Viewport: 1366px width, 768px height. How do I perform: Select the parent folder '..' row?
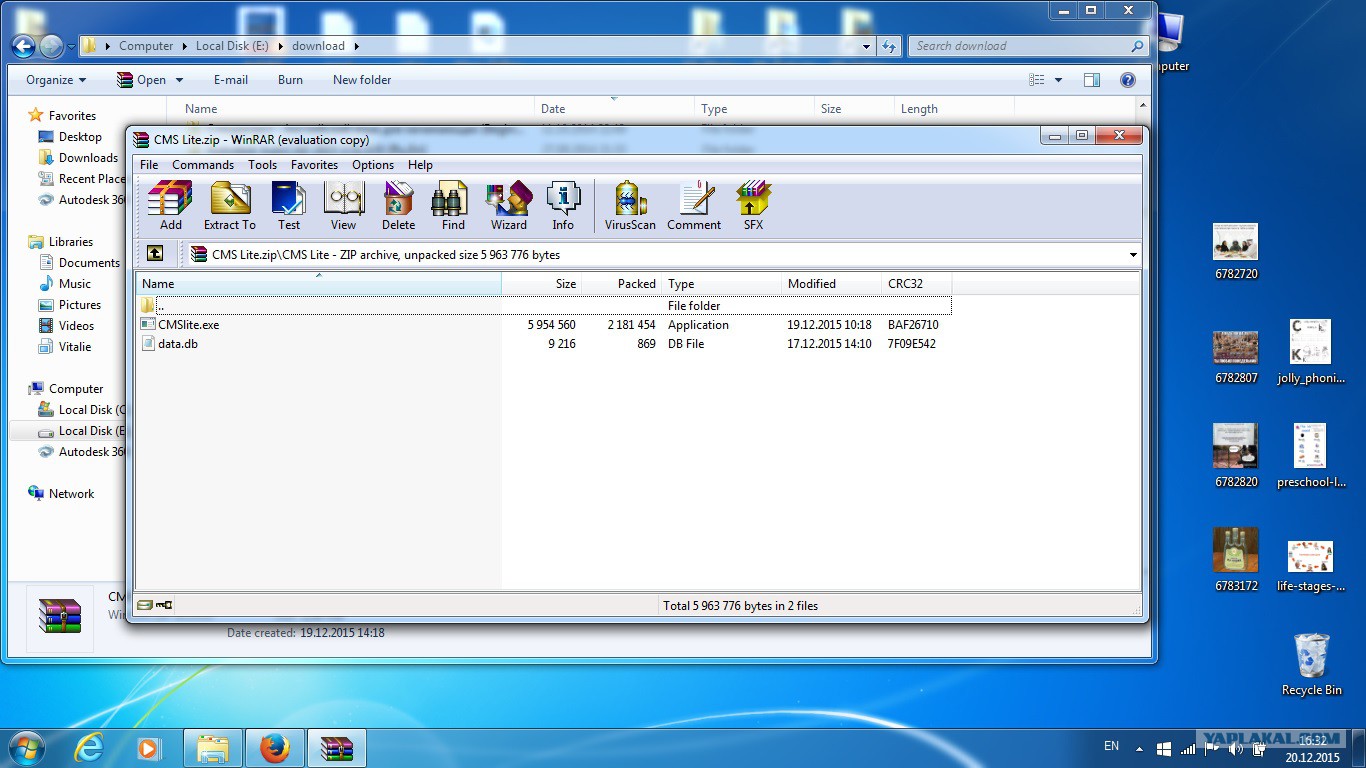pyautogui.click(x=544, y=306)
